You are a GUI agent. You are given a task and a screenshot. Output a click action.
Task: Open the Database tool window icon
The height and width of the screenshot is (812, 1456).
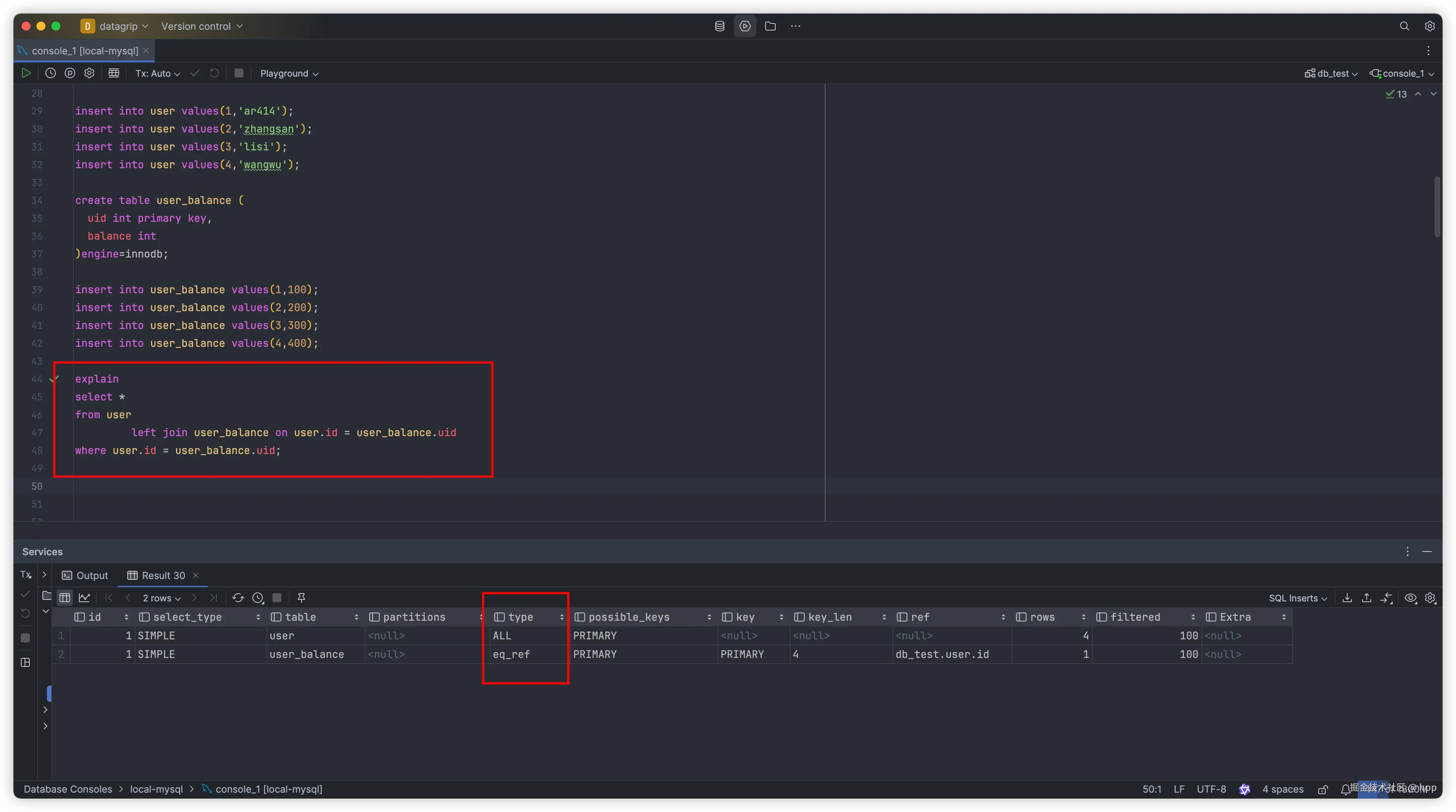pyautogui.click(x=719, y=26)
